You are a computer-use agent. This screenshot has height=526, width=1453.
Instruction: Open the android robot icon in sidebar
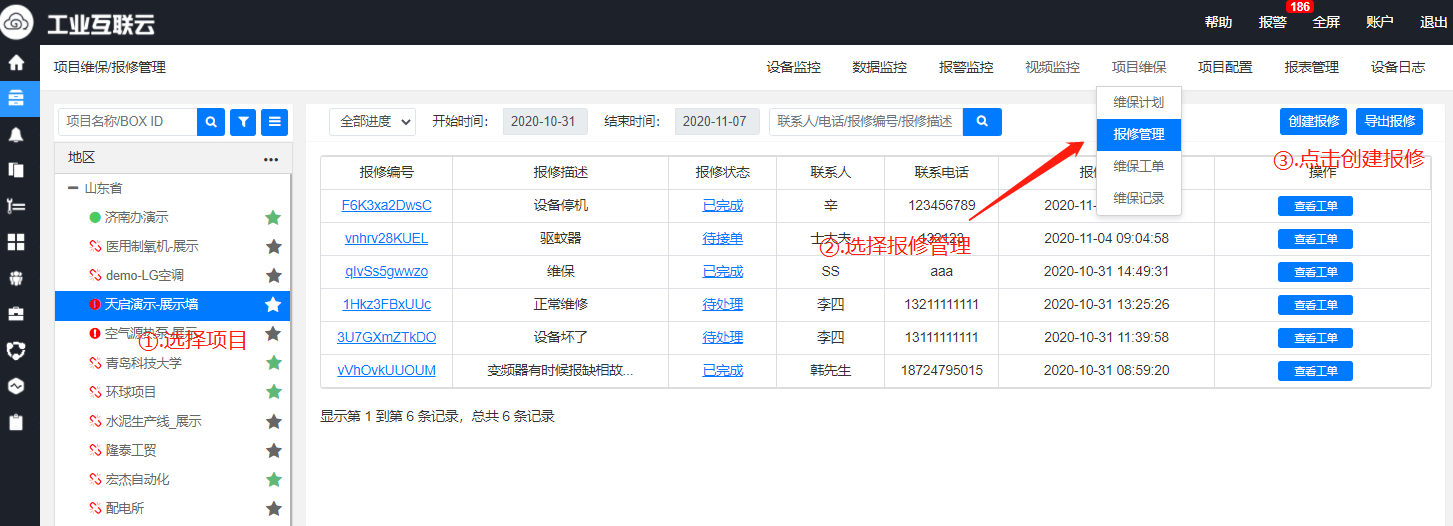(16, 278)
